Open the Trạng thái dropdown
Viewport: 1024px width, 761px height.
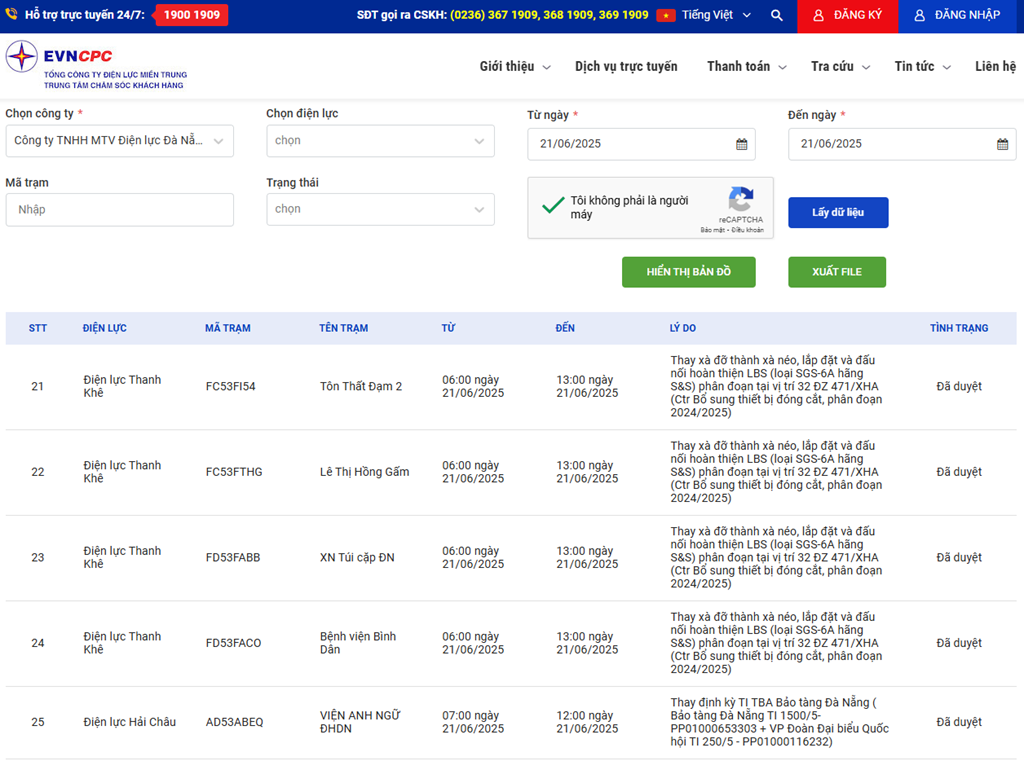click(x=380, y=209)
